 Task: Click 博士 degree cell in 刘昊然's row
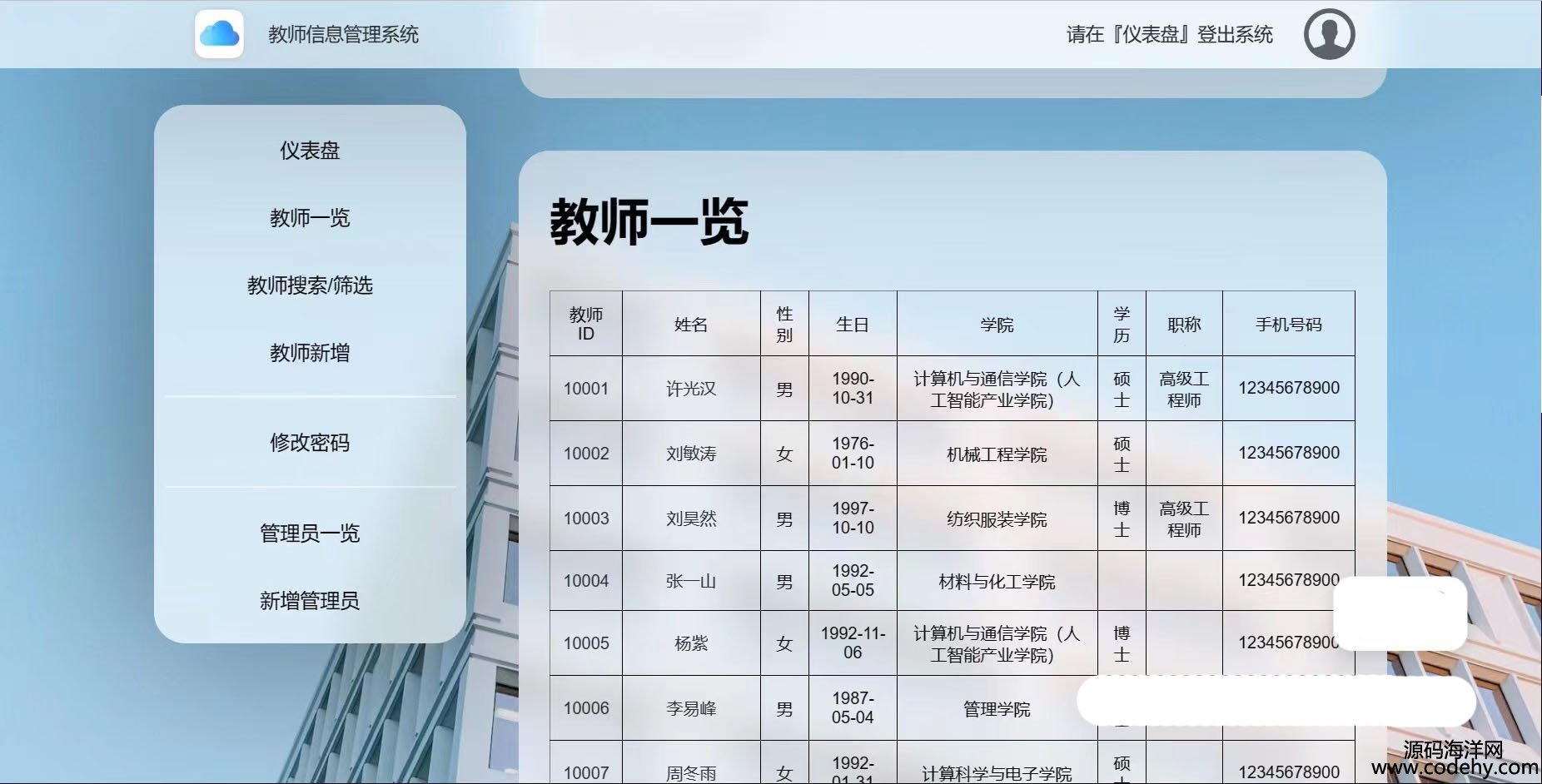[x=1122, y=519]
